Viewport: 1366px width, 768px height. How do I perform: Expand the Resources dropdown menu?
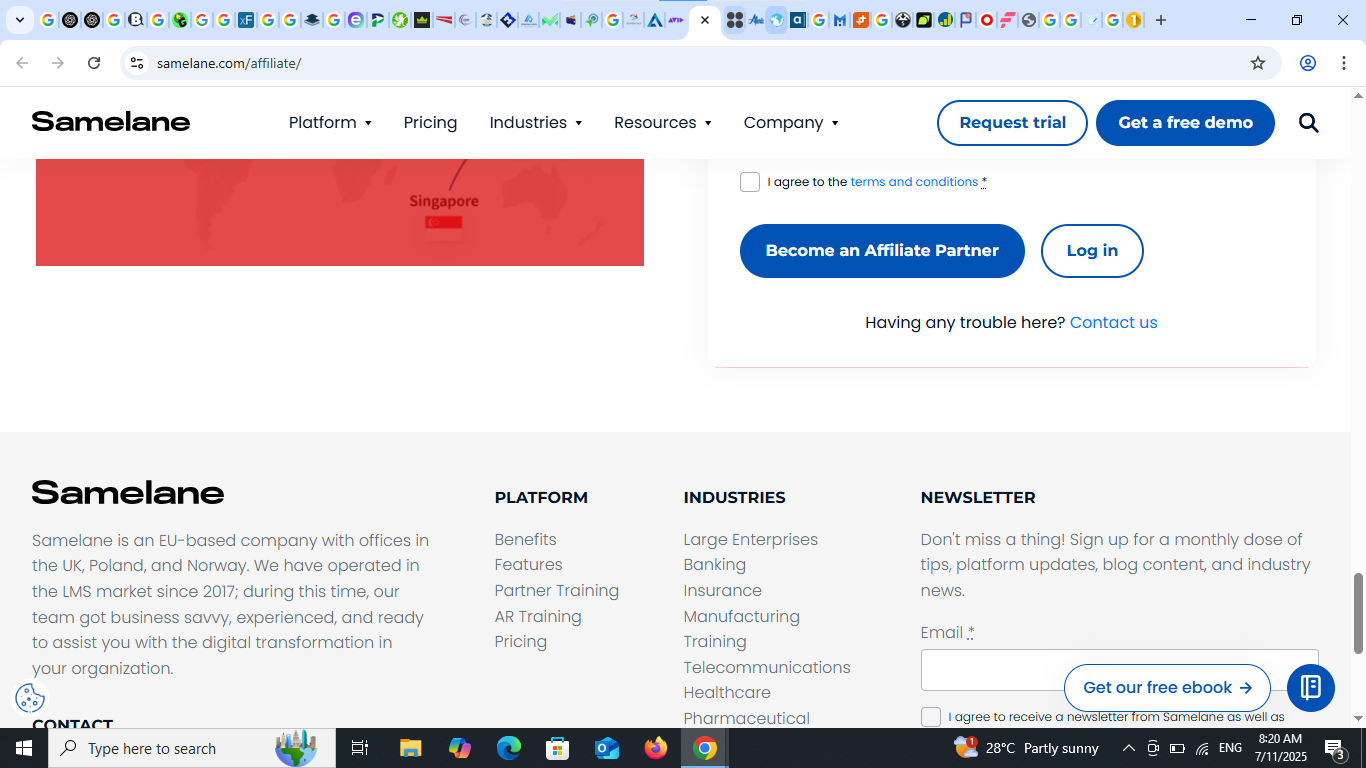(663, 123)
